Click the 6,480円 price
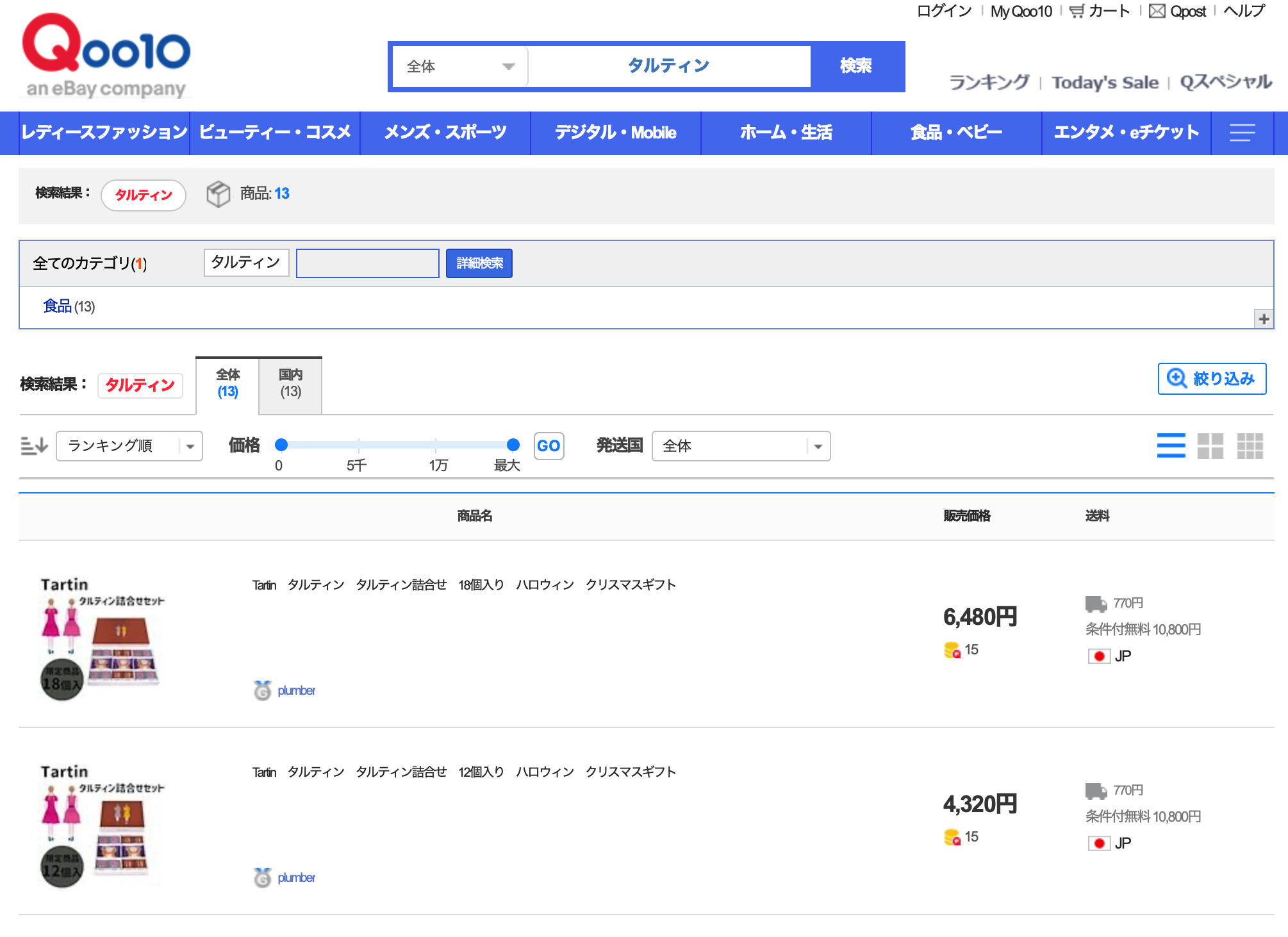The image size is (1288, 937). click(x=980, y=617)
